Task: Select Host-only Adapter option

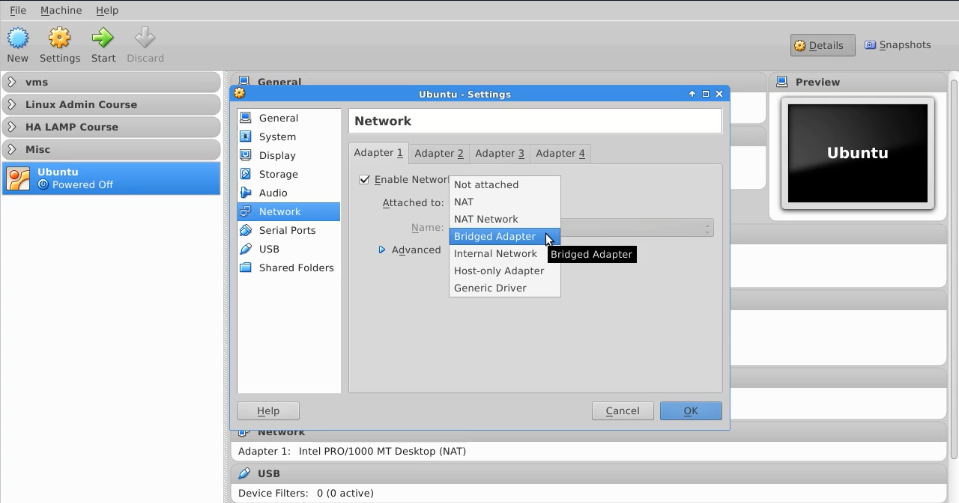Action: click(499, 271)
